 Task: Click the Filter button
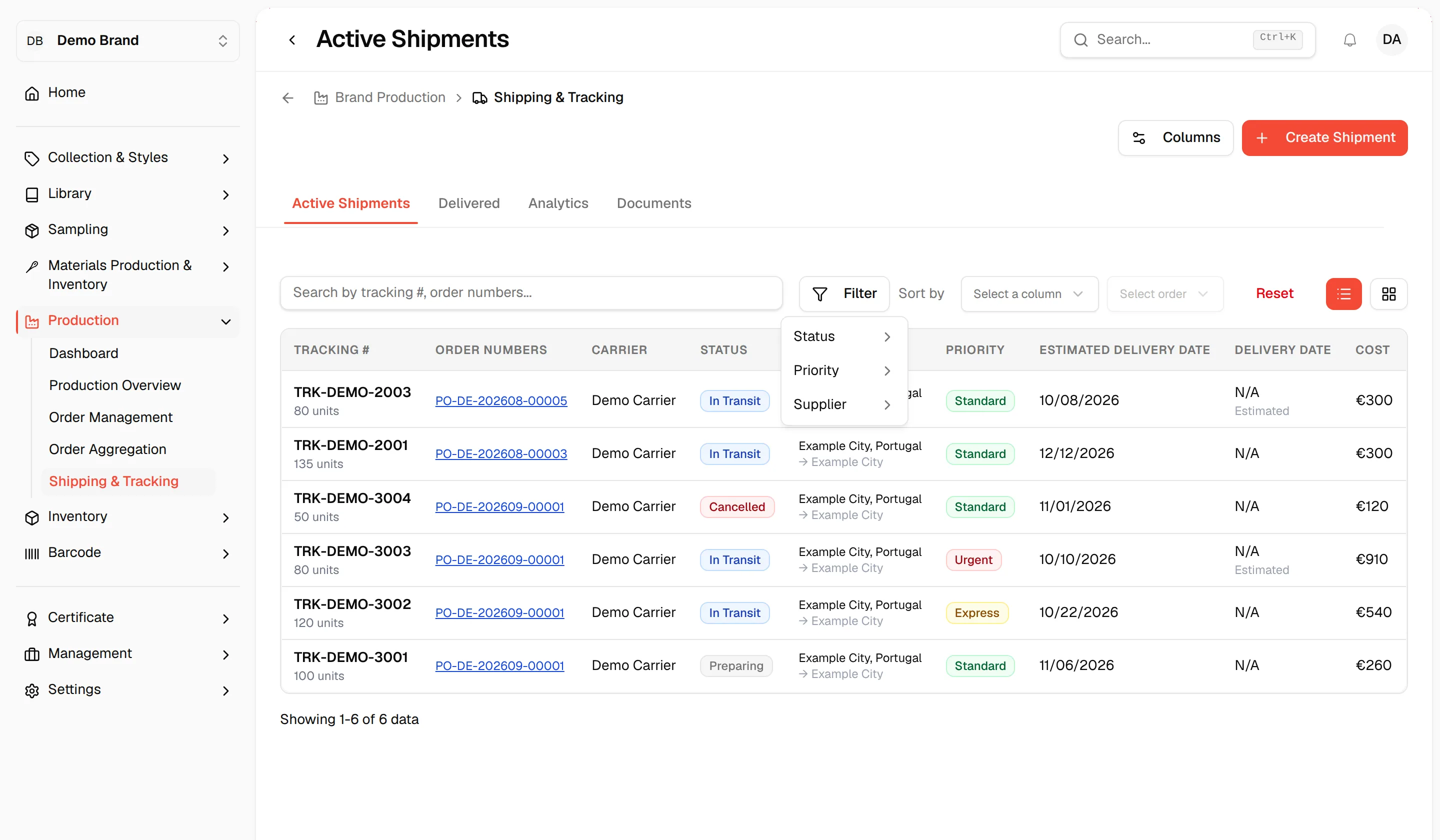pos(844,293)
